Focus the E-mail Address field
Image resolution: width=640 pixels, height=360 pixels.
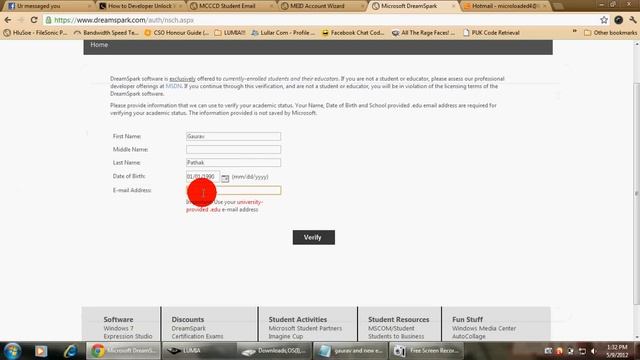(233, 190)
